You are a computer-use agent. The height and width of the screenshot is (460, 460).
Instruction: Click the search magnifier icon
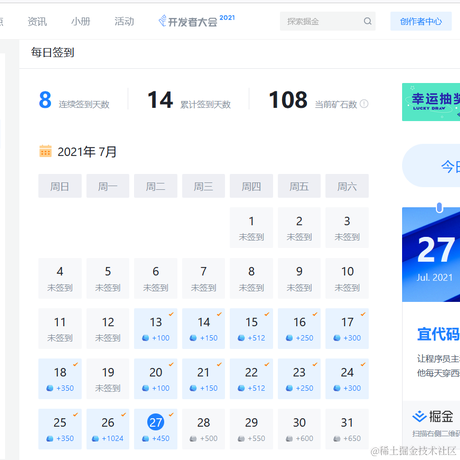[x=367, y=21]
